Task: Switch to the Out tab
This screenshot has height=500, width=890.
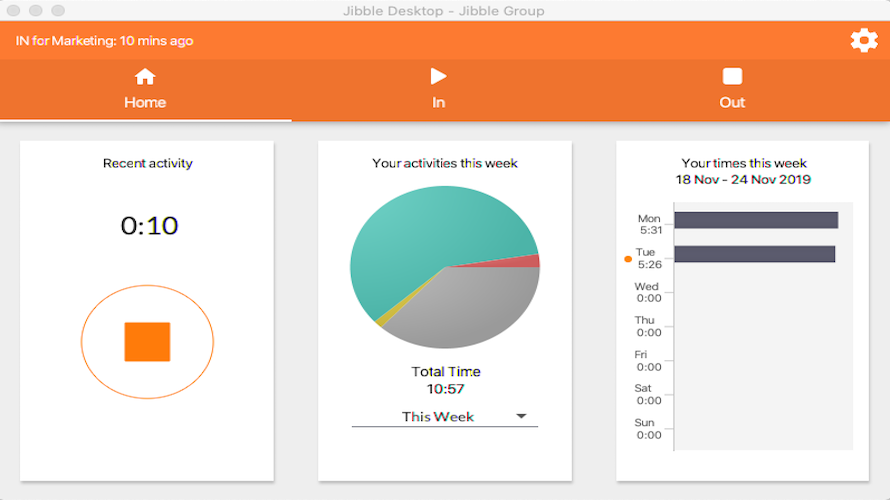Action: (732, 90)
